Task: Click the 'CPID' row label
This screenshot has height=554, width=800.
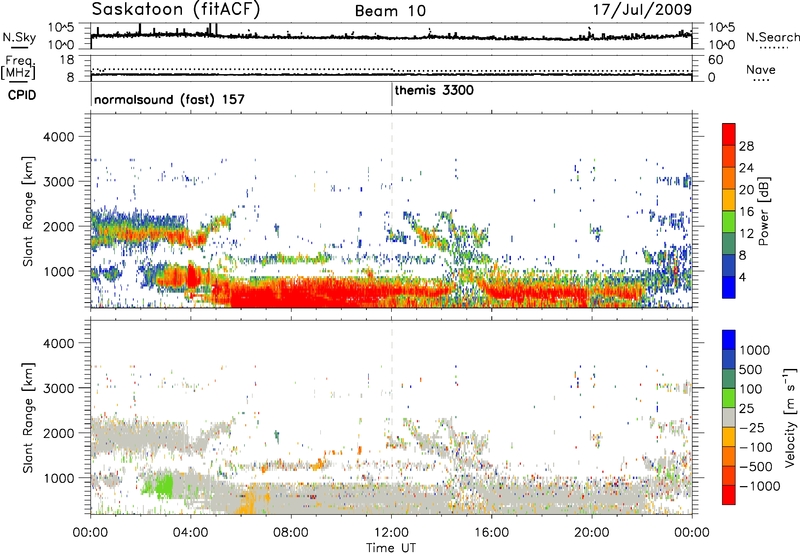Action: (x=22, y=95)
